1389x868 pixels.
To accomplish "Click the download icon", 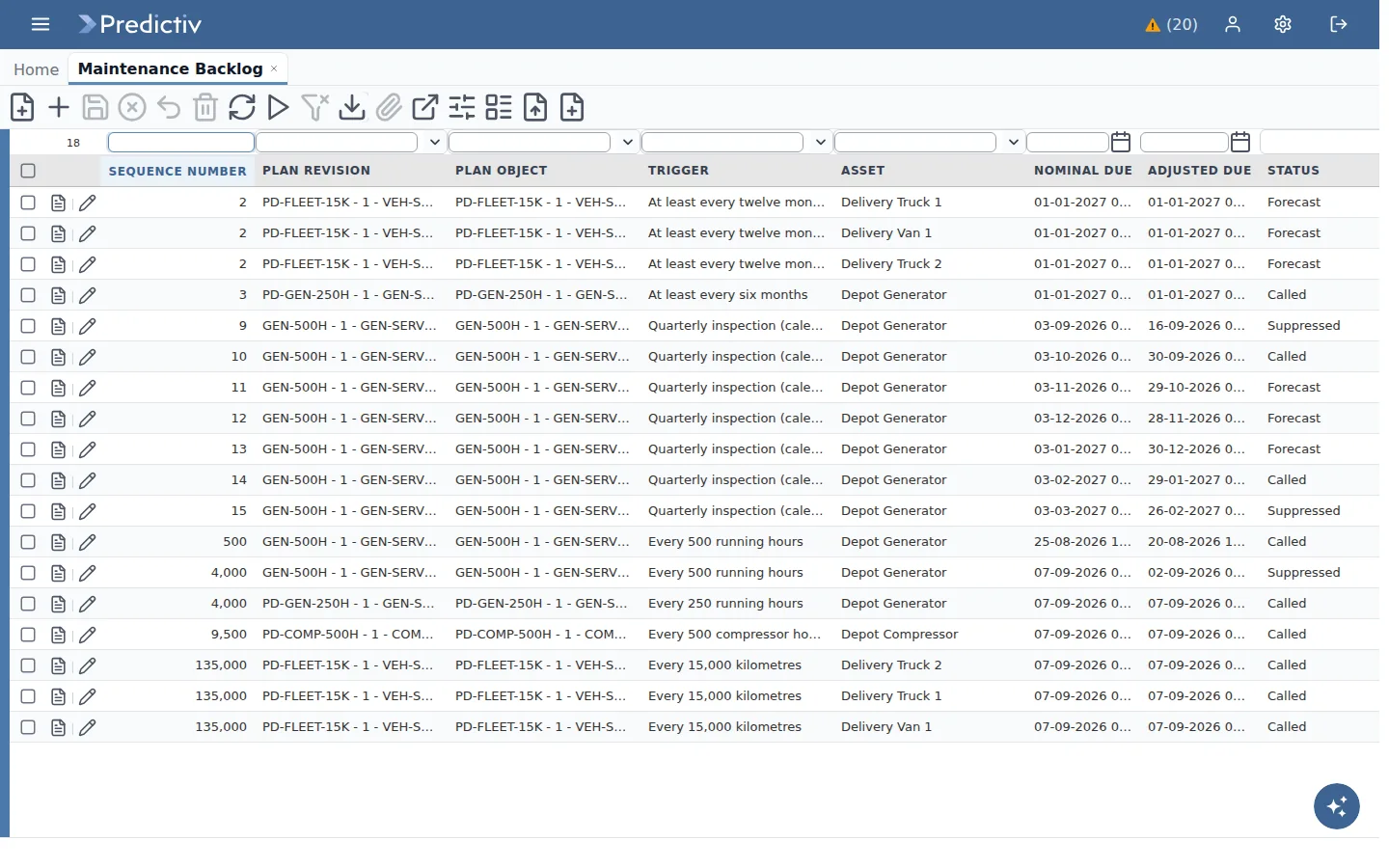I will [x=352, y=107].
